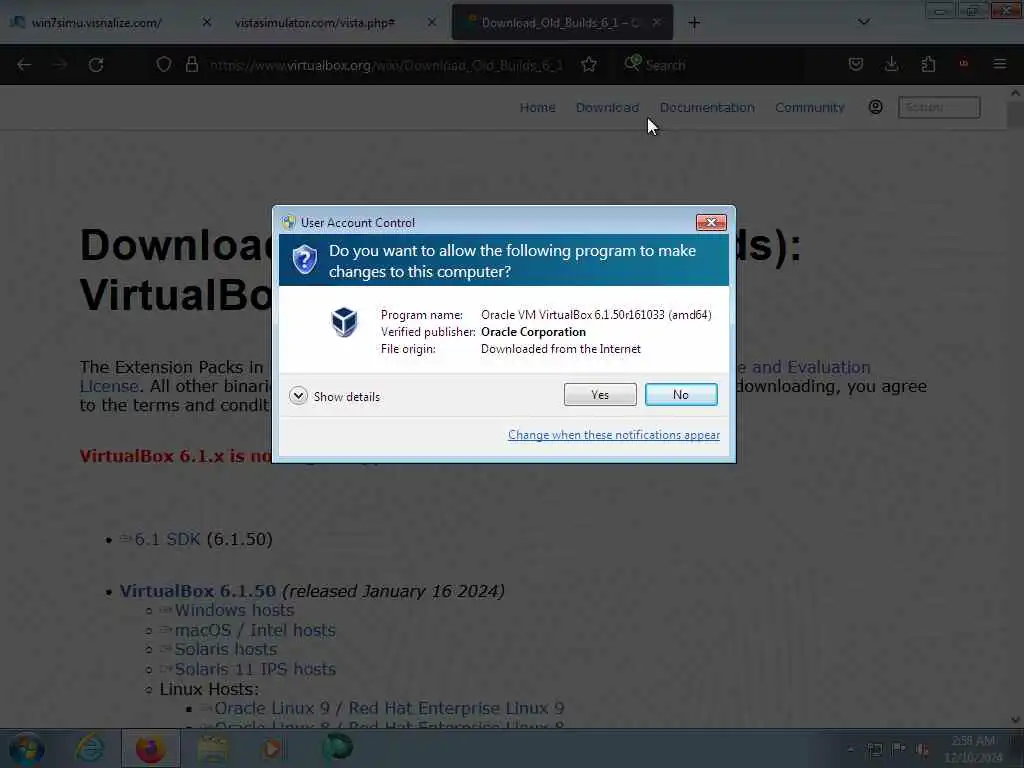This screenshot has width=1024, height=768.
Task: Click the Firefox taskbar icon
Action: pos(150,749)
